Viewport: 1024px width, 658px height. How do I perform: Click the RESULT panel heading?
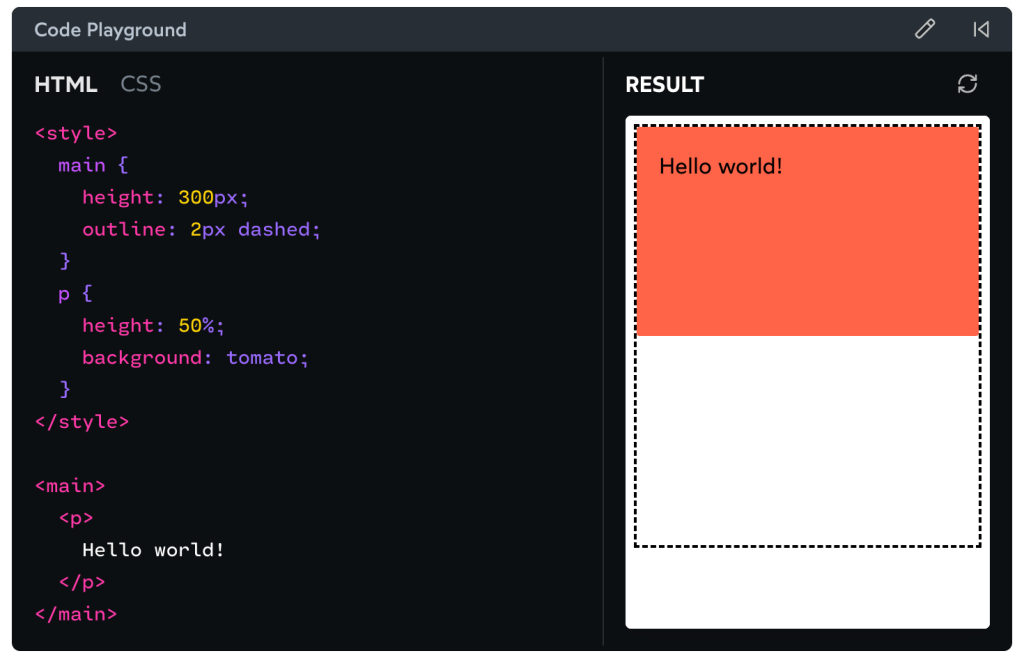[664, 85]
